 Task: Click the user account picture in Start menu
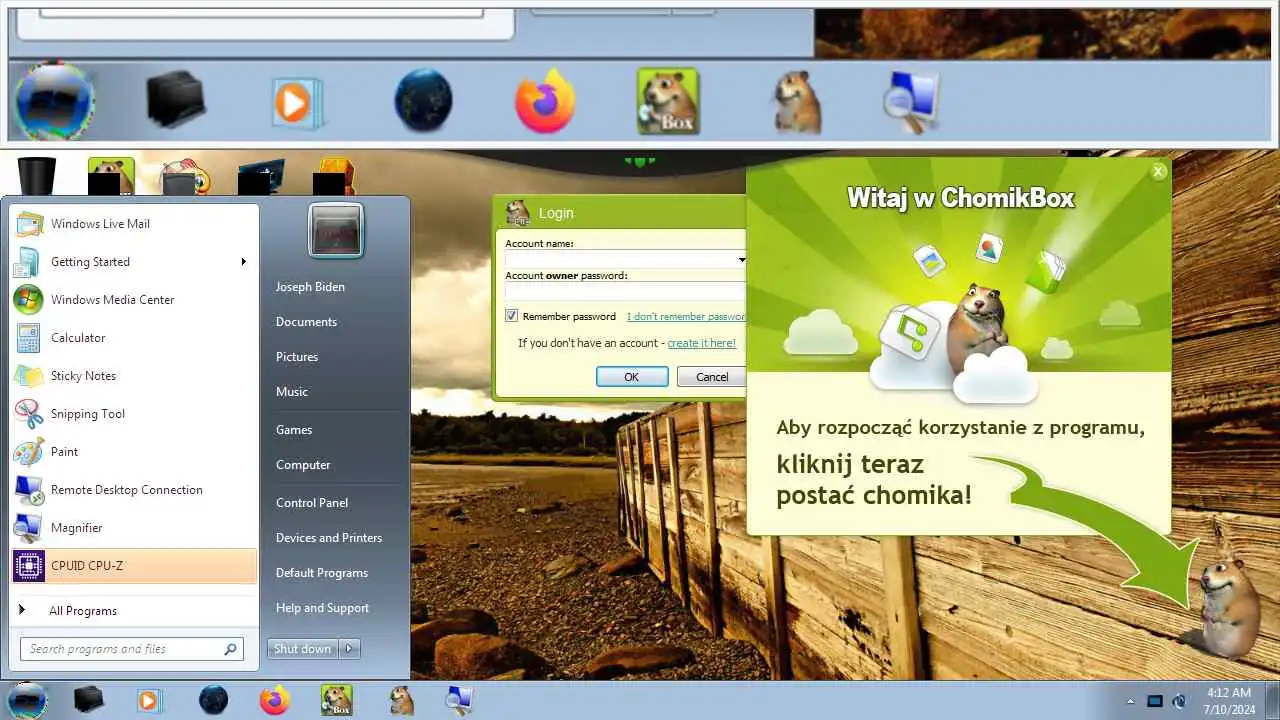pyautogui.click(x=336, y=231)
